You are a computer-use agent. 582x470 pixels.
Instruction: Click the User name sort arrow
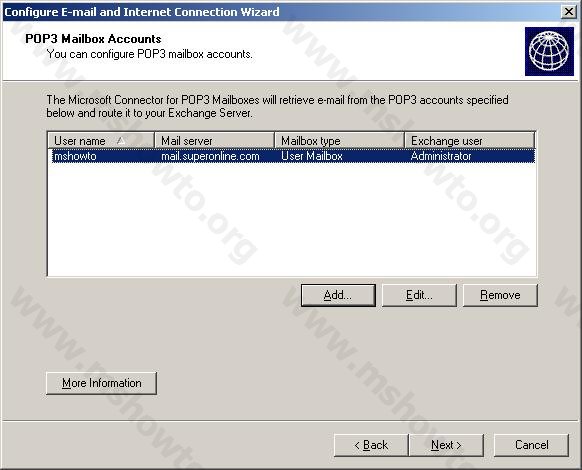point(121,141)
